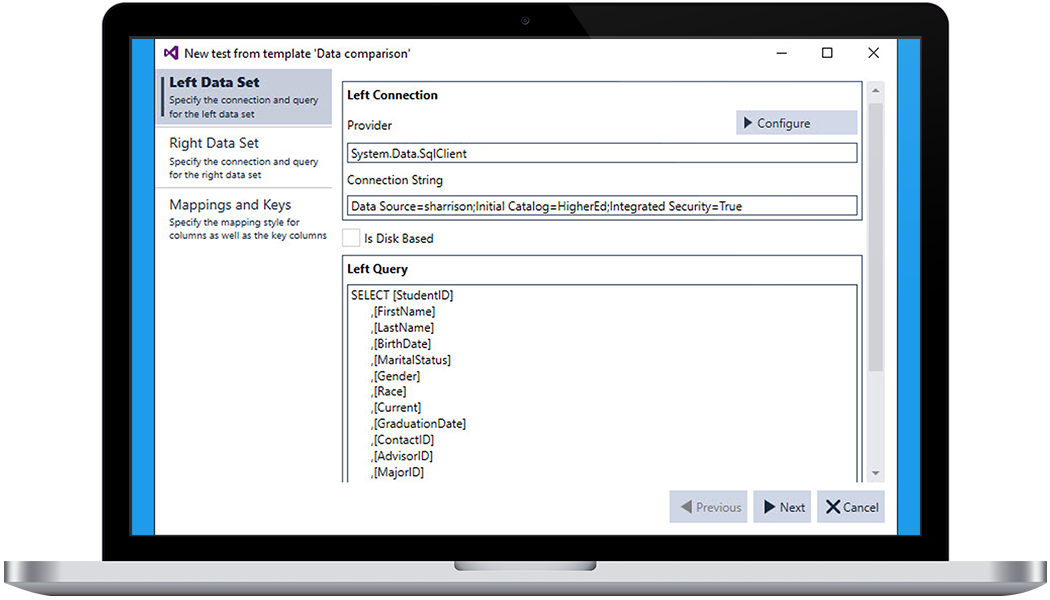1050x600 pixels.
Task: Cancel the new test wizard
Action: tap(850, 507)
